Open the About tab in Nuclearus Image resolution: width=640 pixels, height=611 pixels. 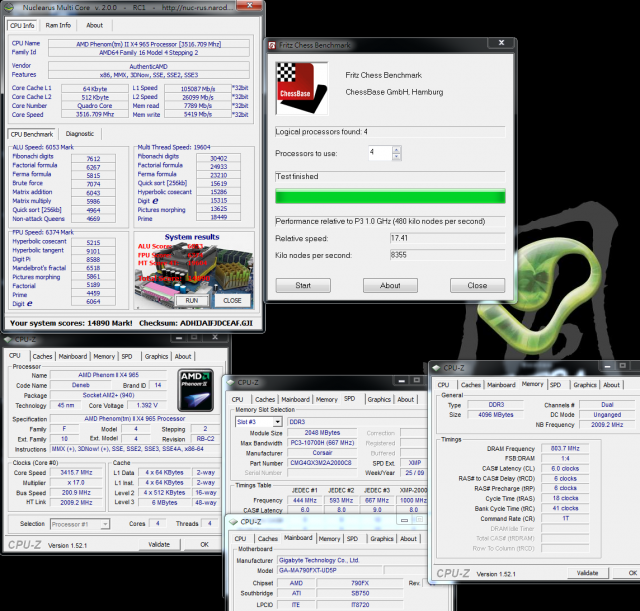94,25
